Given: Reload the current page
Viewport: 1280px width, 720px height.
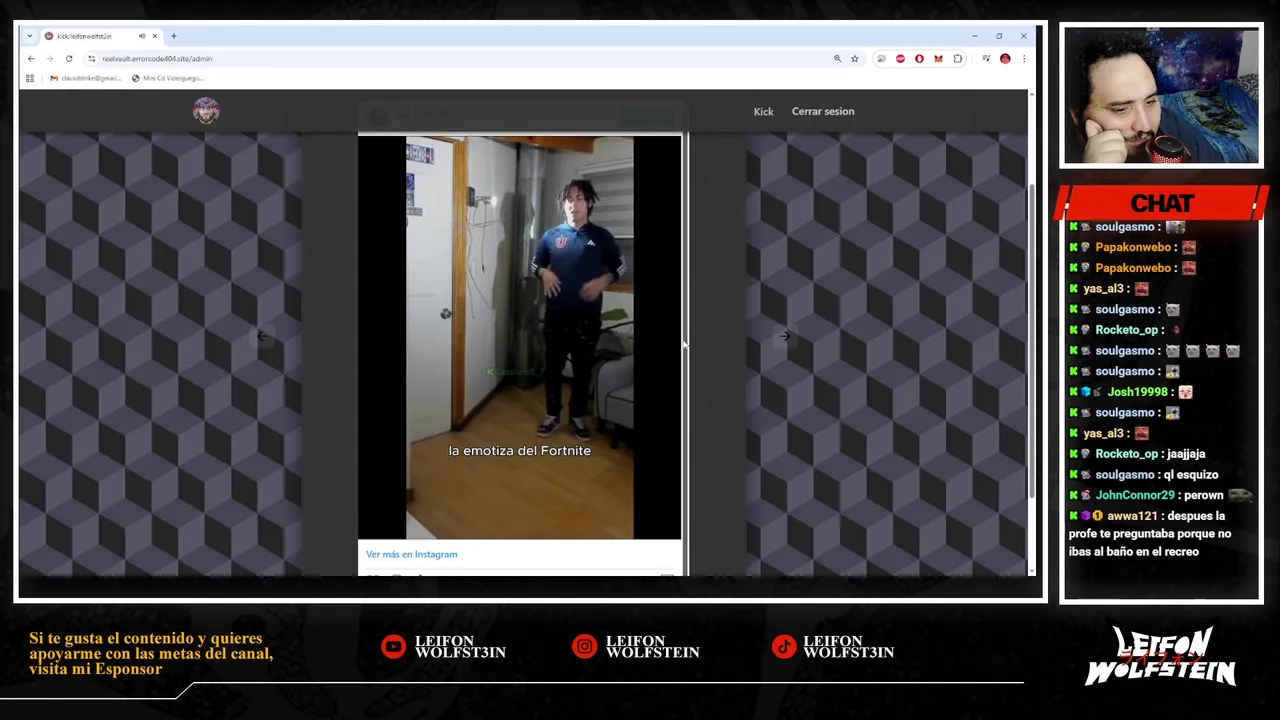Looking at the screenshot, I should (68, 59).
